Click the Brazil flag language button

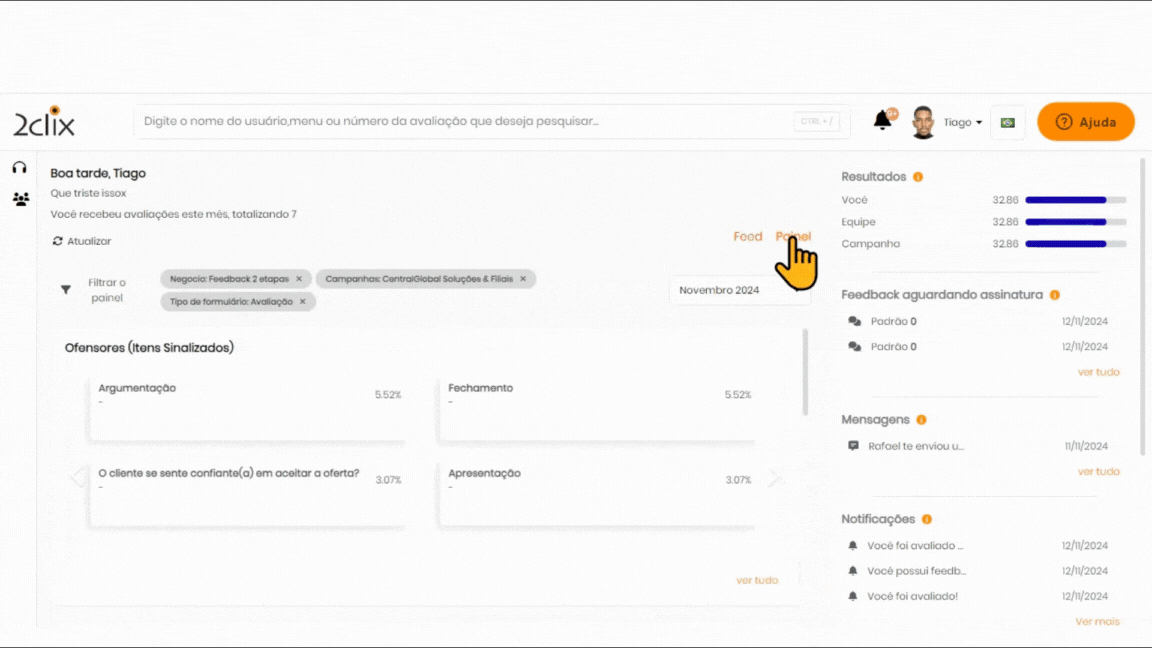tap(1007, 122)
